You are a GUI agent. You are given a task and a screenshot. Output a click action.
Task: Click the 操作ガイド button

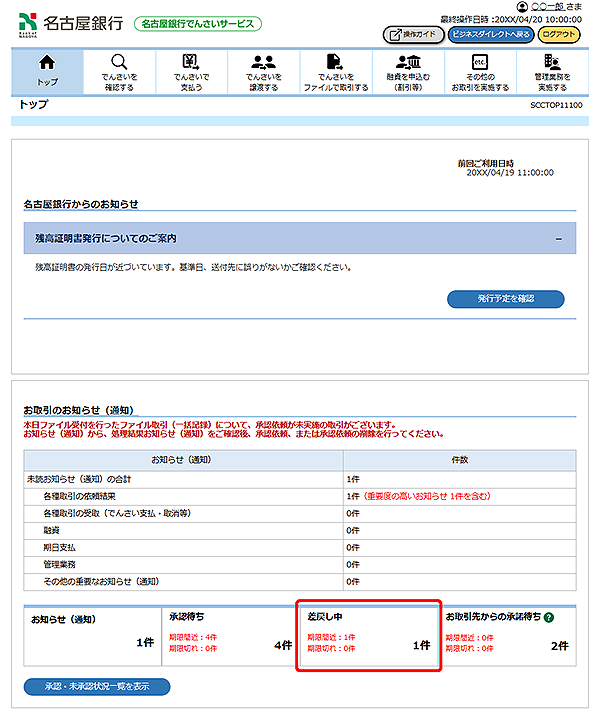[413, 35]
